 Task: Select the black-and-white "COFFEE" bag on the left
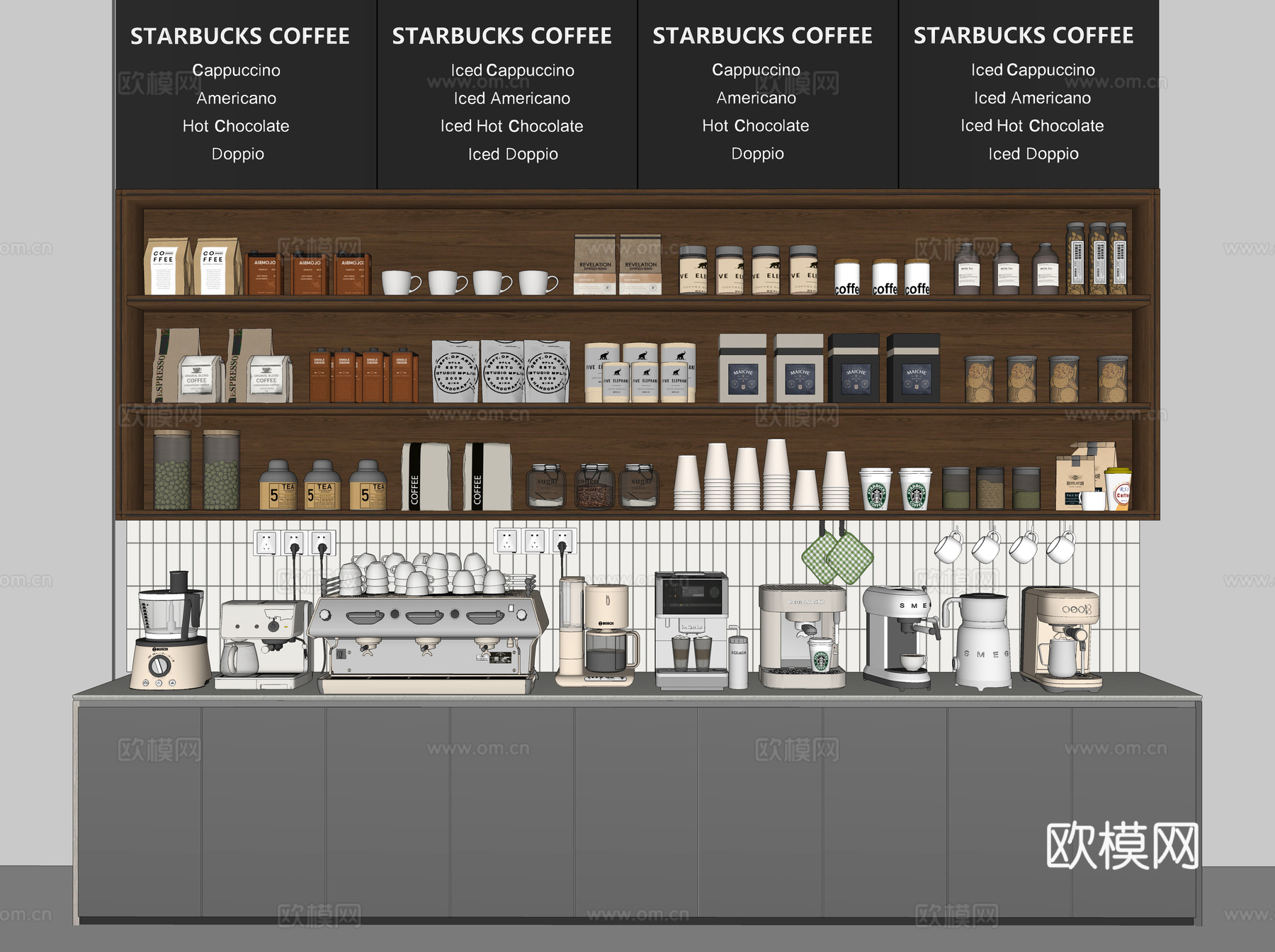426,476
